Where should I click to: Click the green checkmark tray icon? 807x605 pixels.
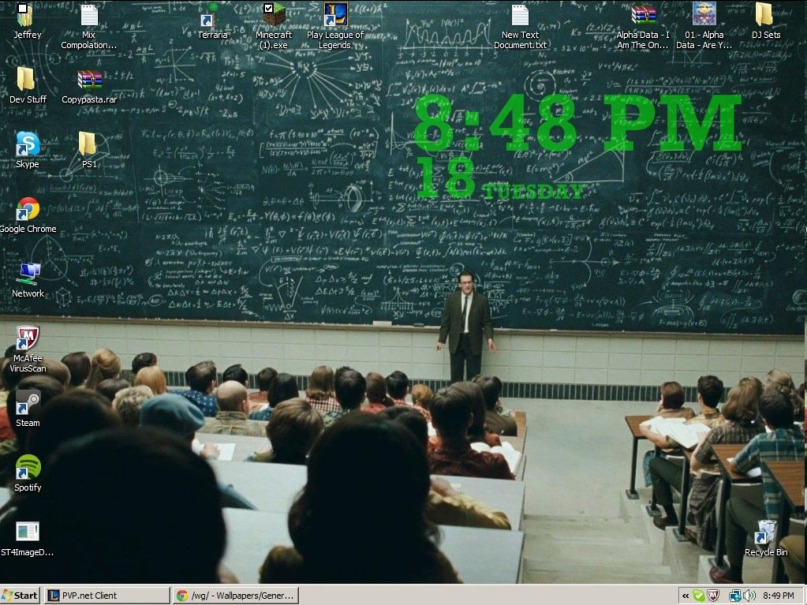698,596
